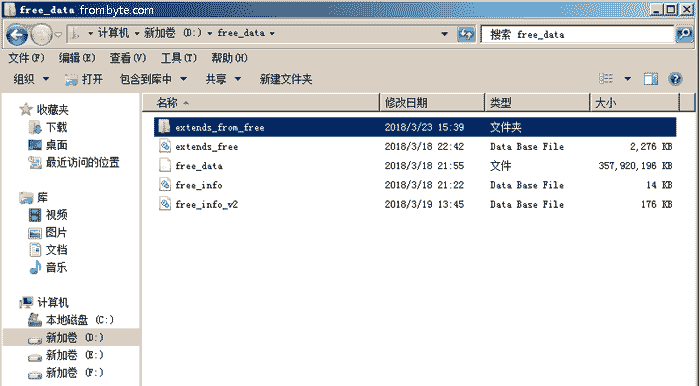Click the 音乐 note icon
Image resolution: width=700 pixels, height=386 pixels.
(35, 267)
